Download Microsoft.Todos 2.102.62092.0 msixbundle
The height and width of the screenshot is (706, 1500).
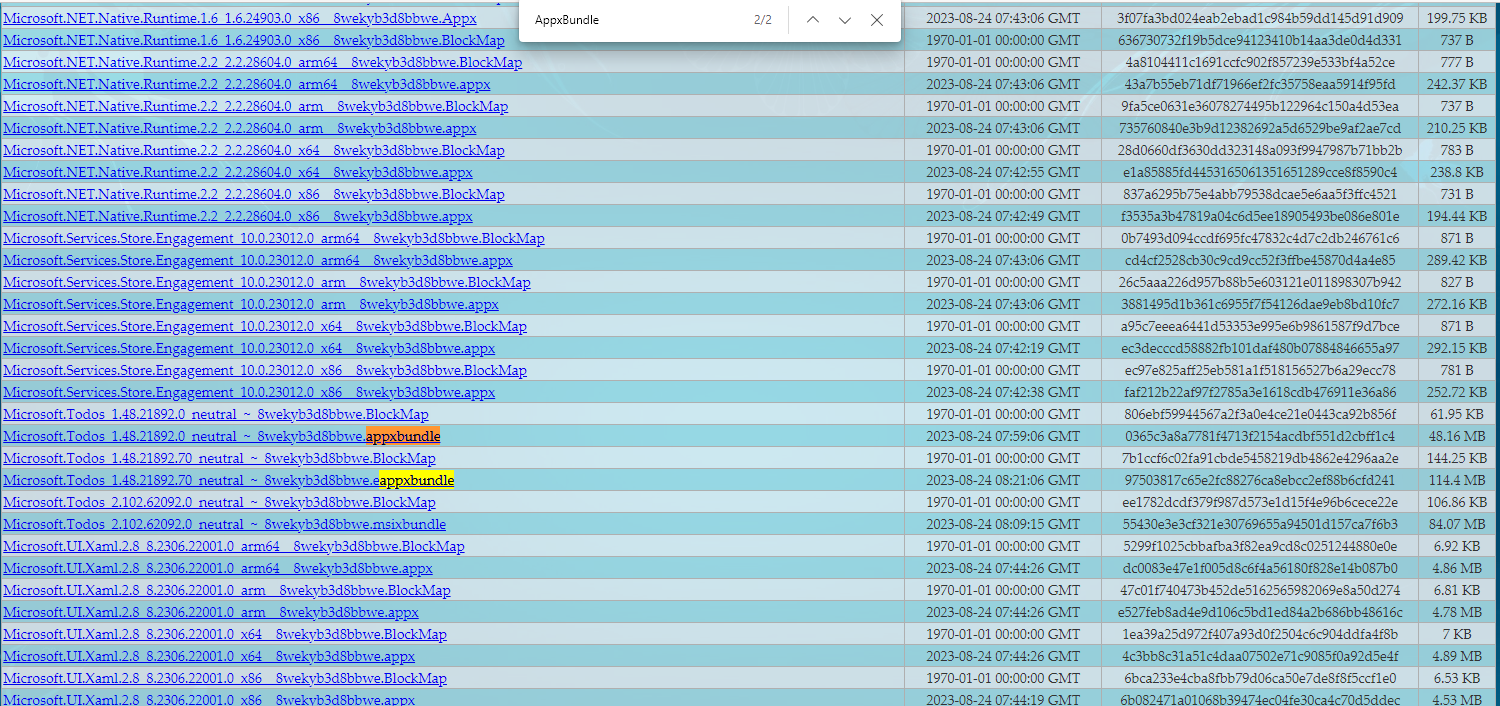coord(224,524)
